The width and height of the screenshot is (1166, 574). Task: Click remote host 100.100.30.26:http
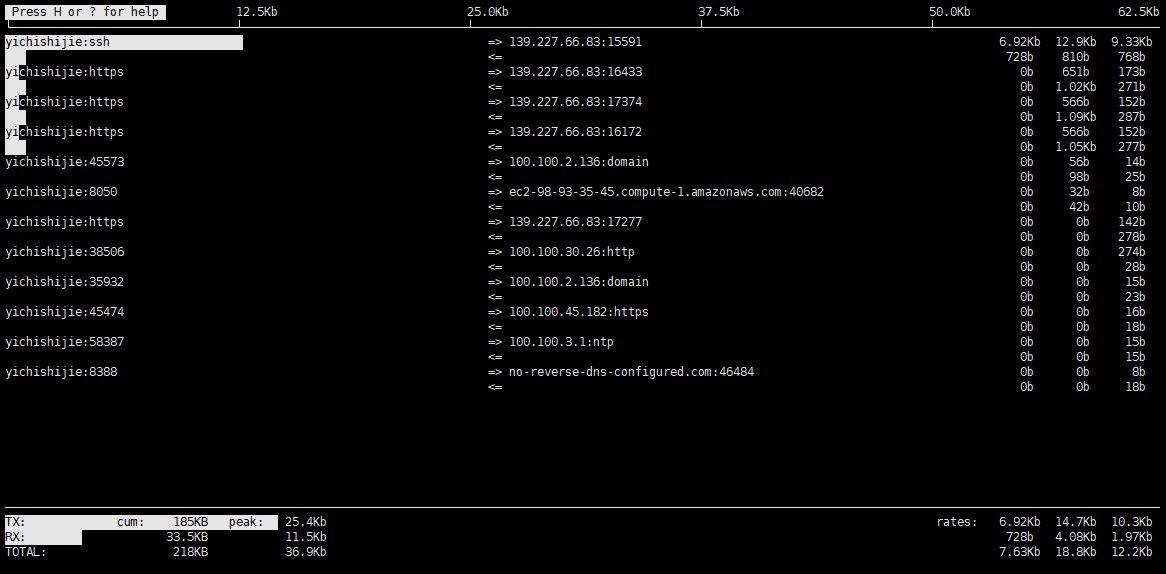pyautogui.click(x=571, y=252)
